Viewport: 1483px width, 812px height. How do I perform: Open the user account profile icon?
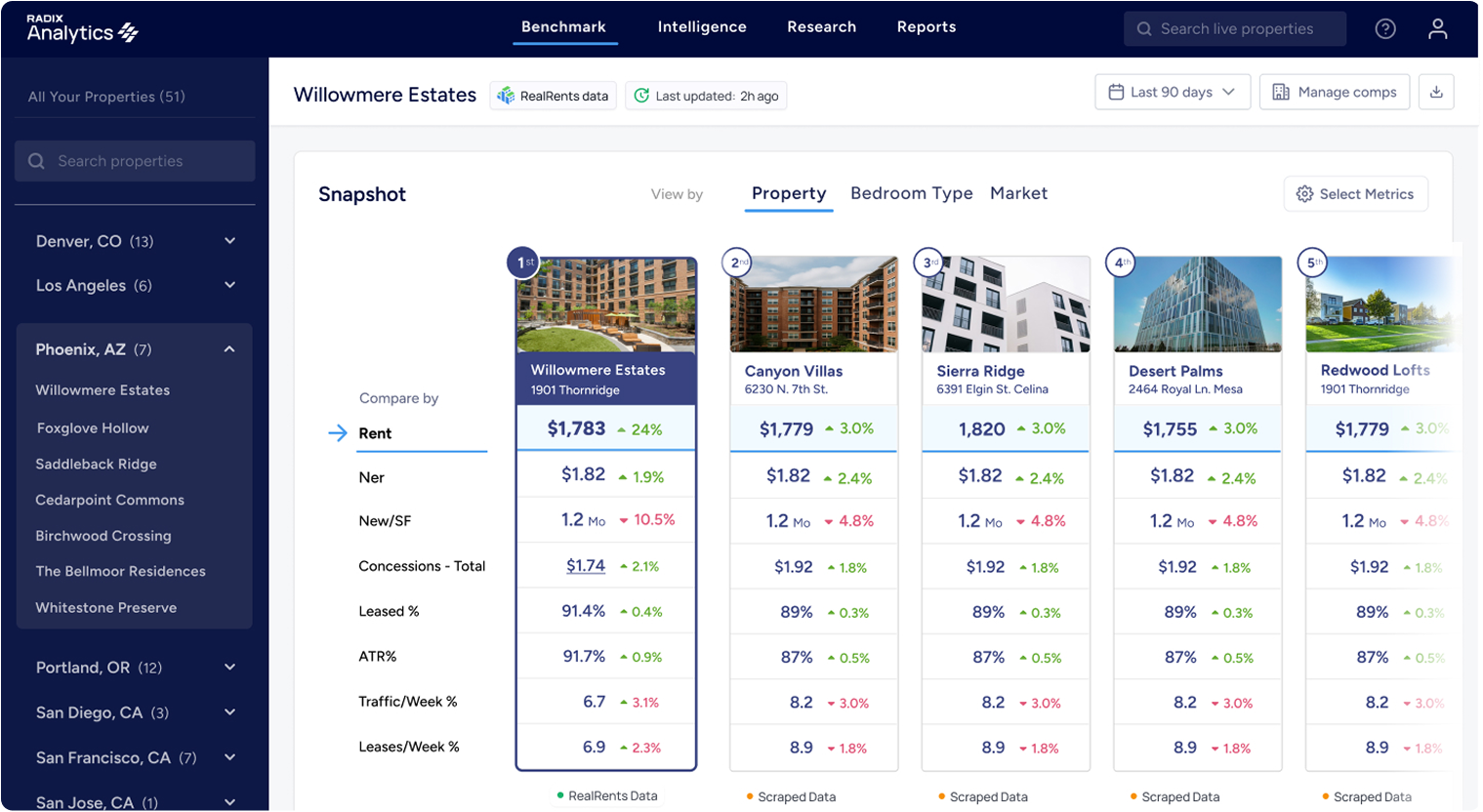pyautogui.click(x=1437, y=29)
